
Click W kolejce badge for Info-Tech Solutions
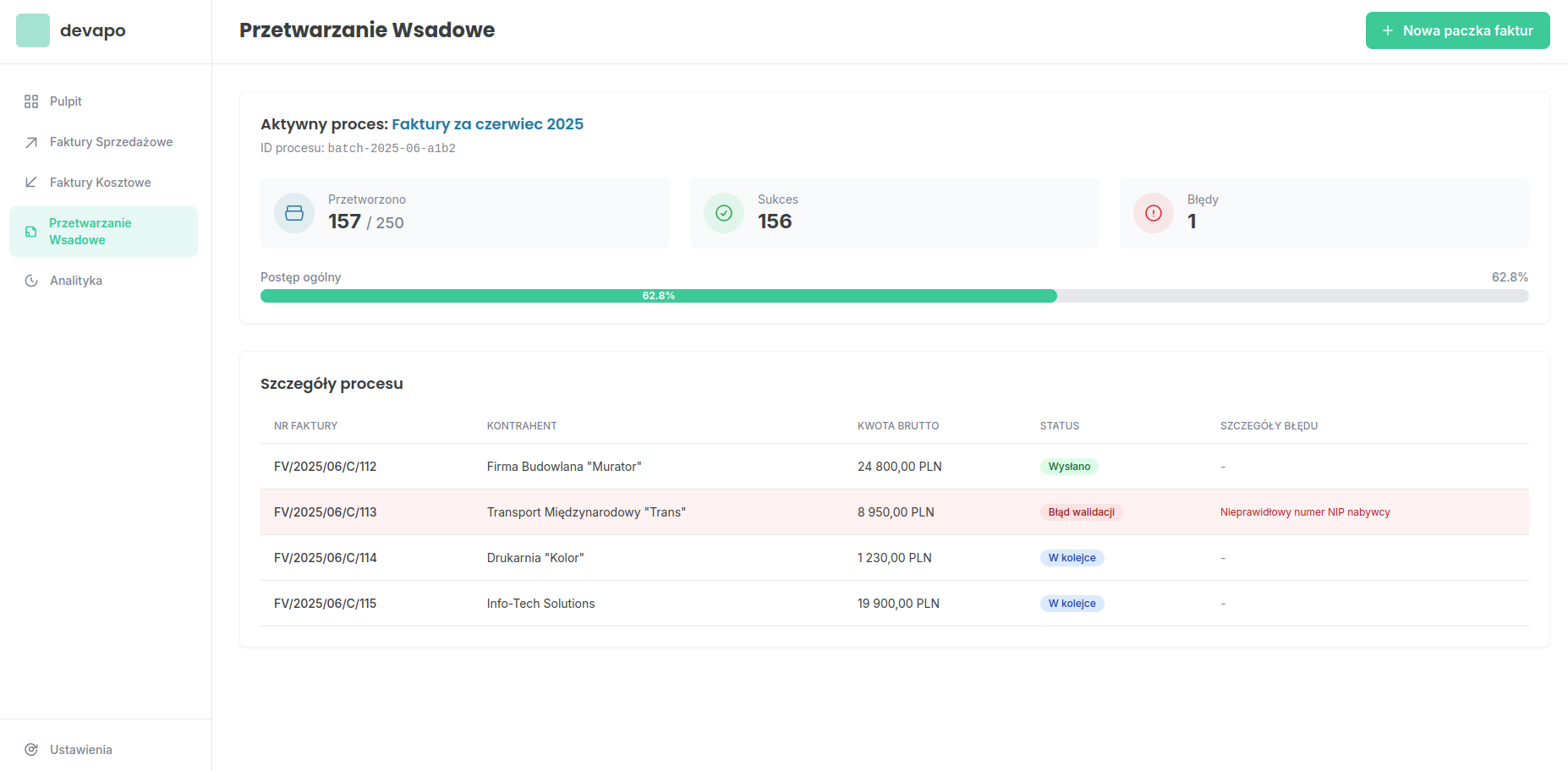click(1072, 604)
